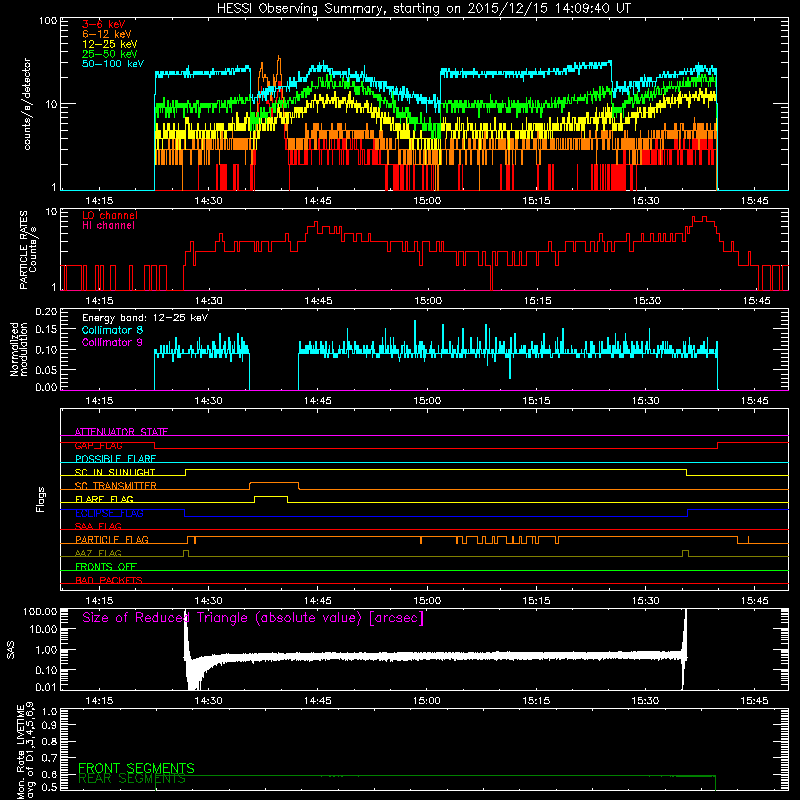Click the FLARE FLAG label
Screen dimensions: 800x800
pyautogui.click(x=104, y=499)
